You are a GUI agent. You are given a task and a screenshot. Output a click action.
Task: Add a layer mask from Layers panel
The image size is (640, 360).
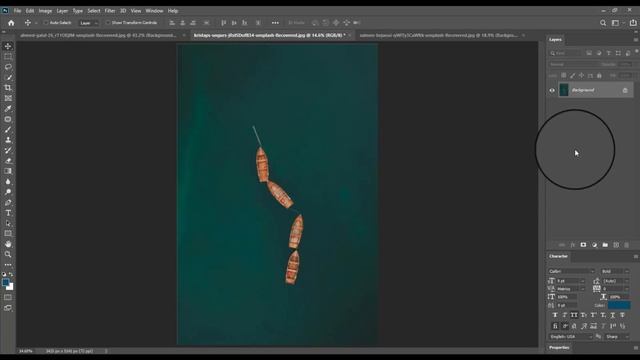click(583, 245)
